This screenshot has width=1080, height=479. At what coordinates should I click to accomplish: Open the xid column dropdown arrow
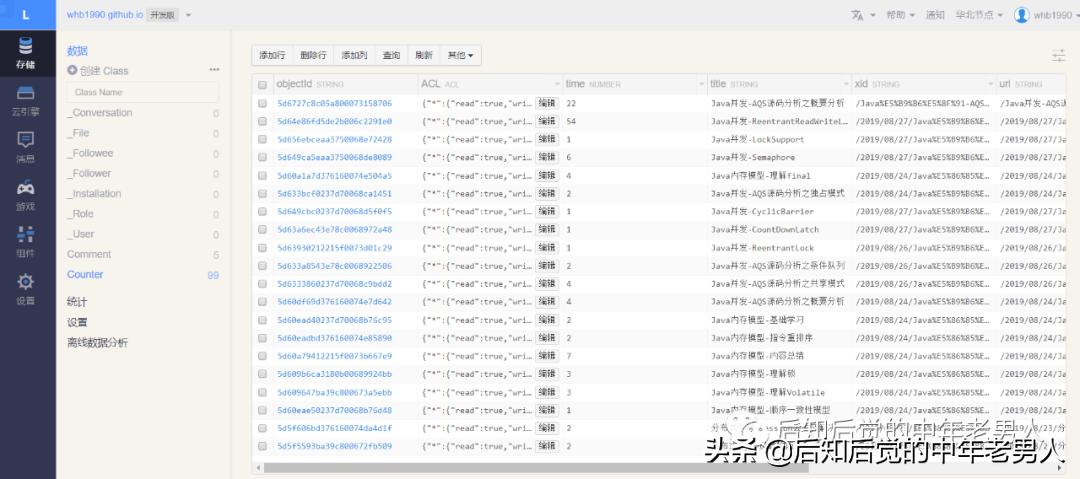[x=990, y=85]
